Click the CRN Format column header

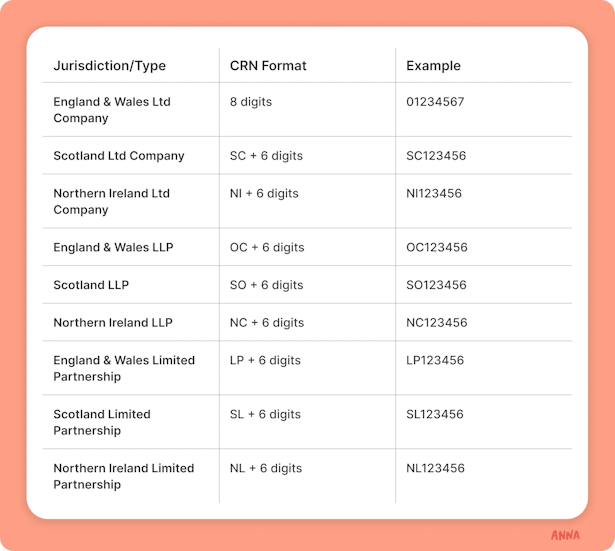pyautogui.click(x=268, y=65)
